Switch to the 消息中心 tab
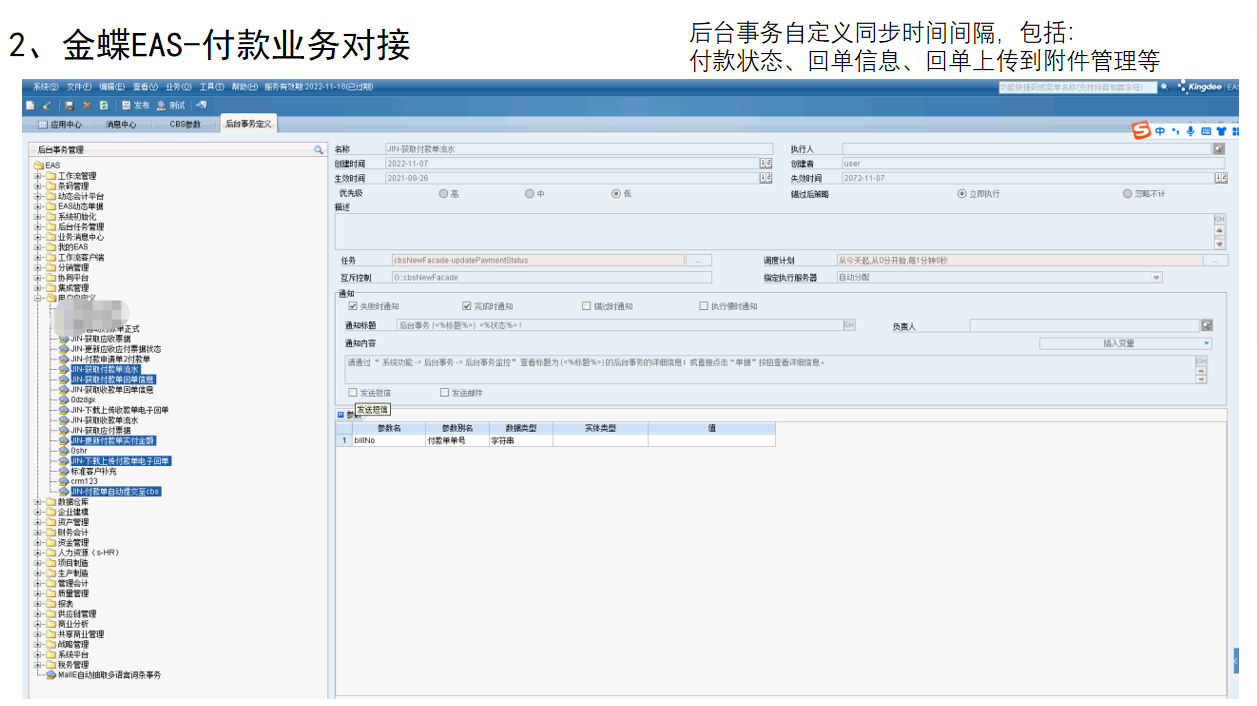This screenshot has width=1258, height=706. (x=120, y=125)
